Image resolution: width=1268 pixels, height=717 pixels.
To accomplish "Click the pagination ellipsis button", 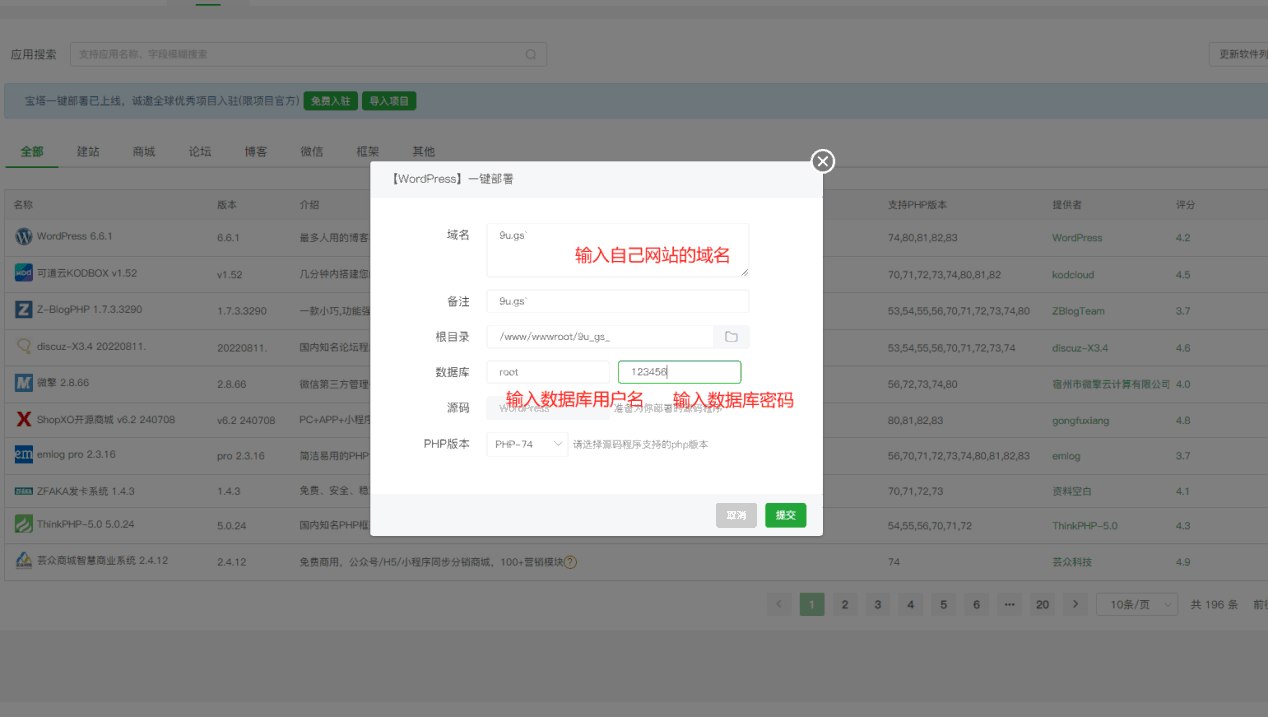I will click(1009, 604).
